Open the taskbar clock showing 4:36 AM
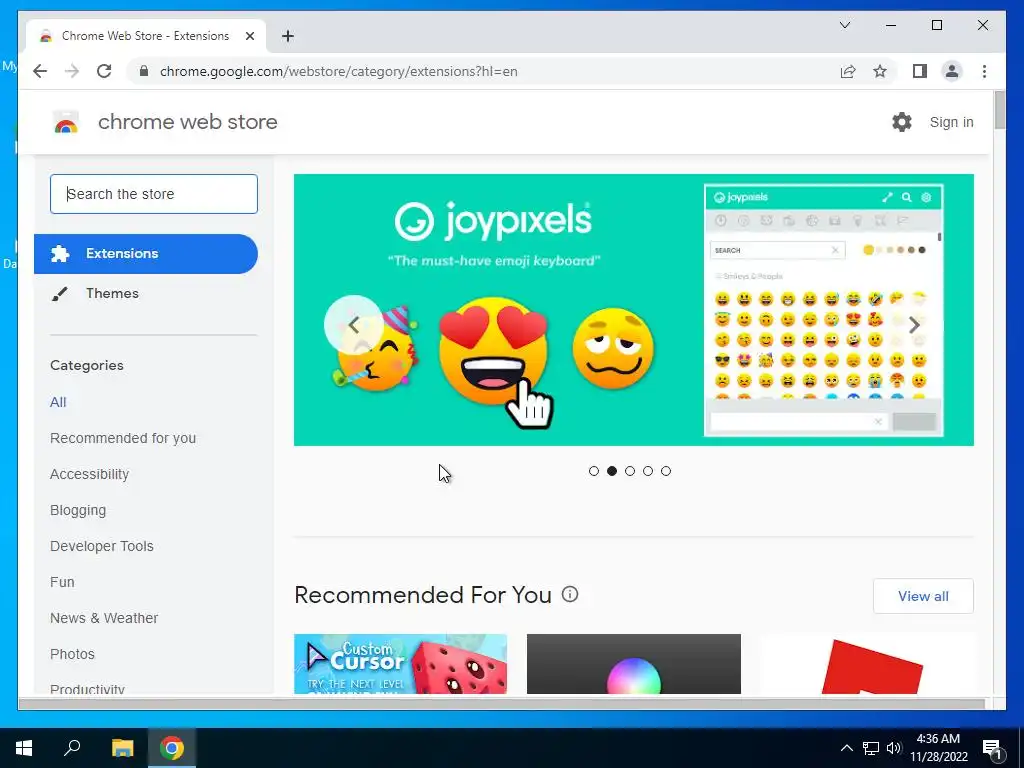Image resolution: width=1024 pixels, height=768 pixels. coord(938,748)
